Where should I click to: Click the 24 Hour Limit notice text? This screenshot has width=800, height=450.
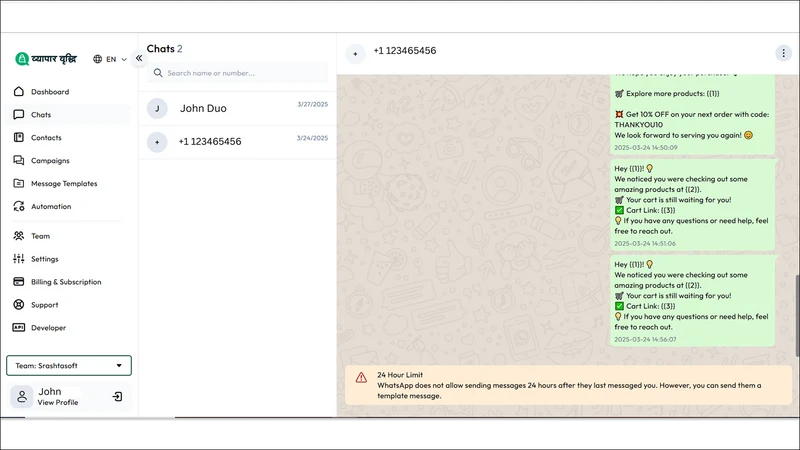tap(569, 385)
